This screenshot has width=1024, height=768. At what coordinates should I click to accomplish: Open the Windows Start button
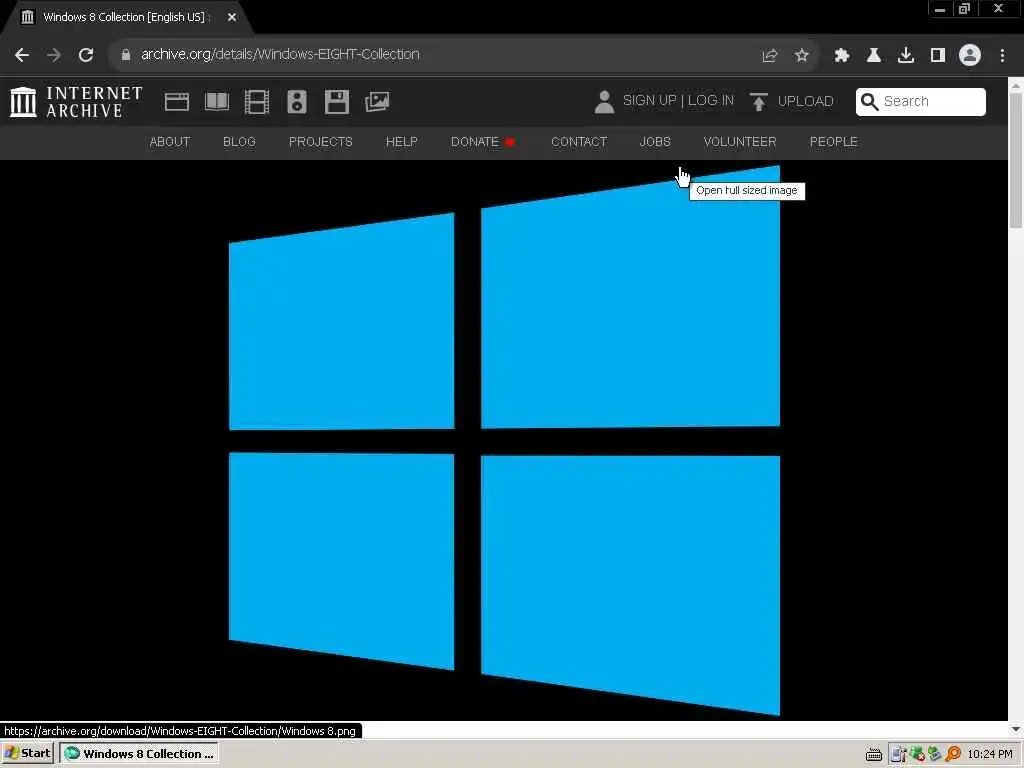click(28, 754)
